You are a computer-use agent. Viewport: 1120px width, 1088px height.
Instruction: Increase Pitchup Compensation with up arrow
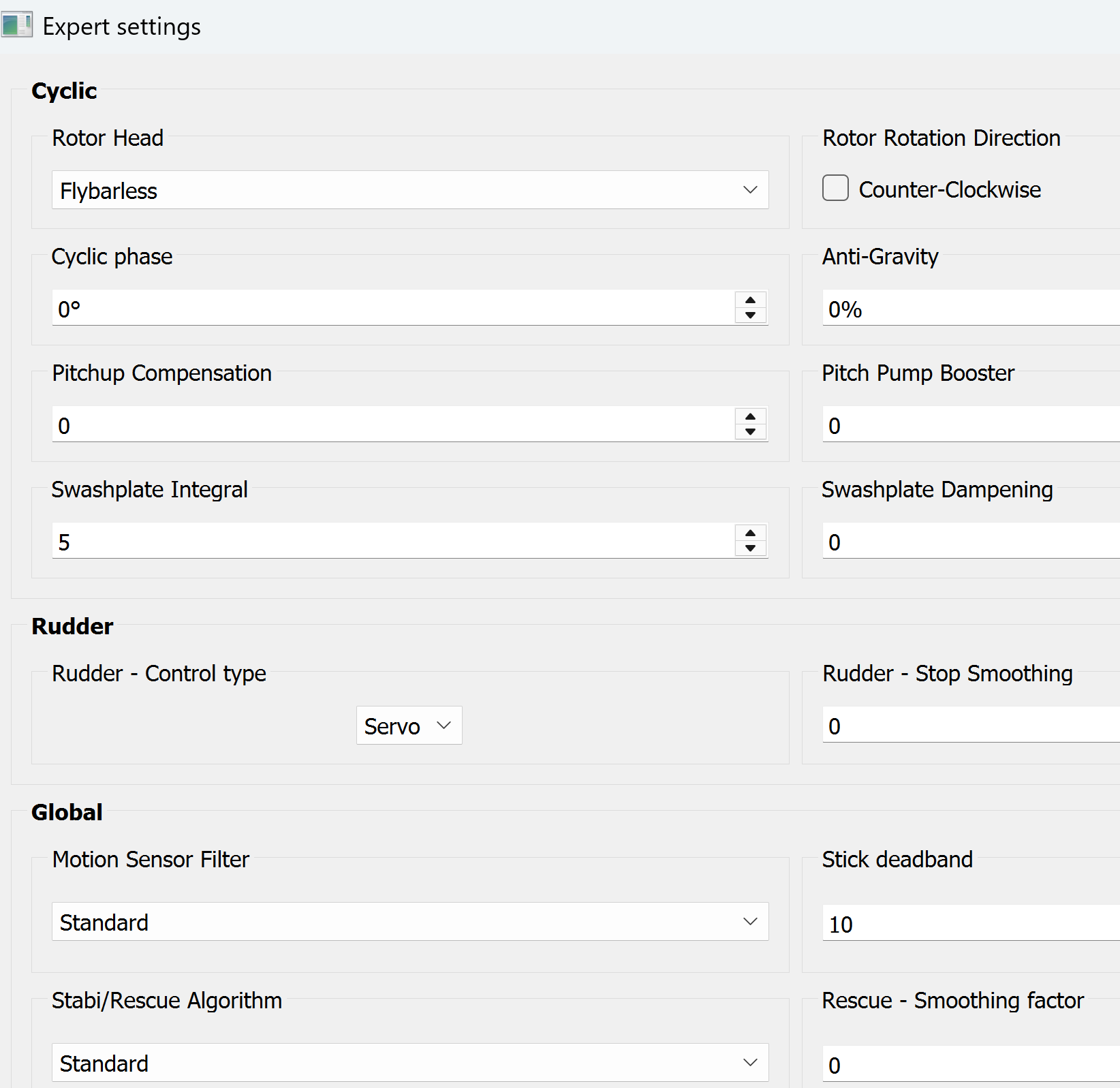750,417
